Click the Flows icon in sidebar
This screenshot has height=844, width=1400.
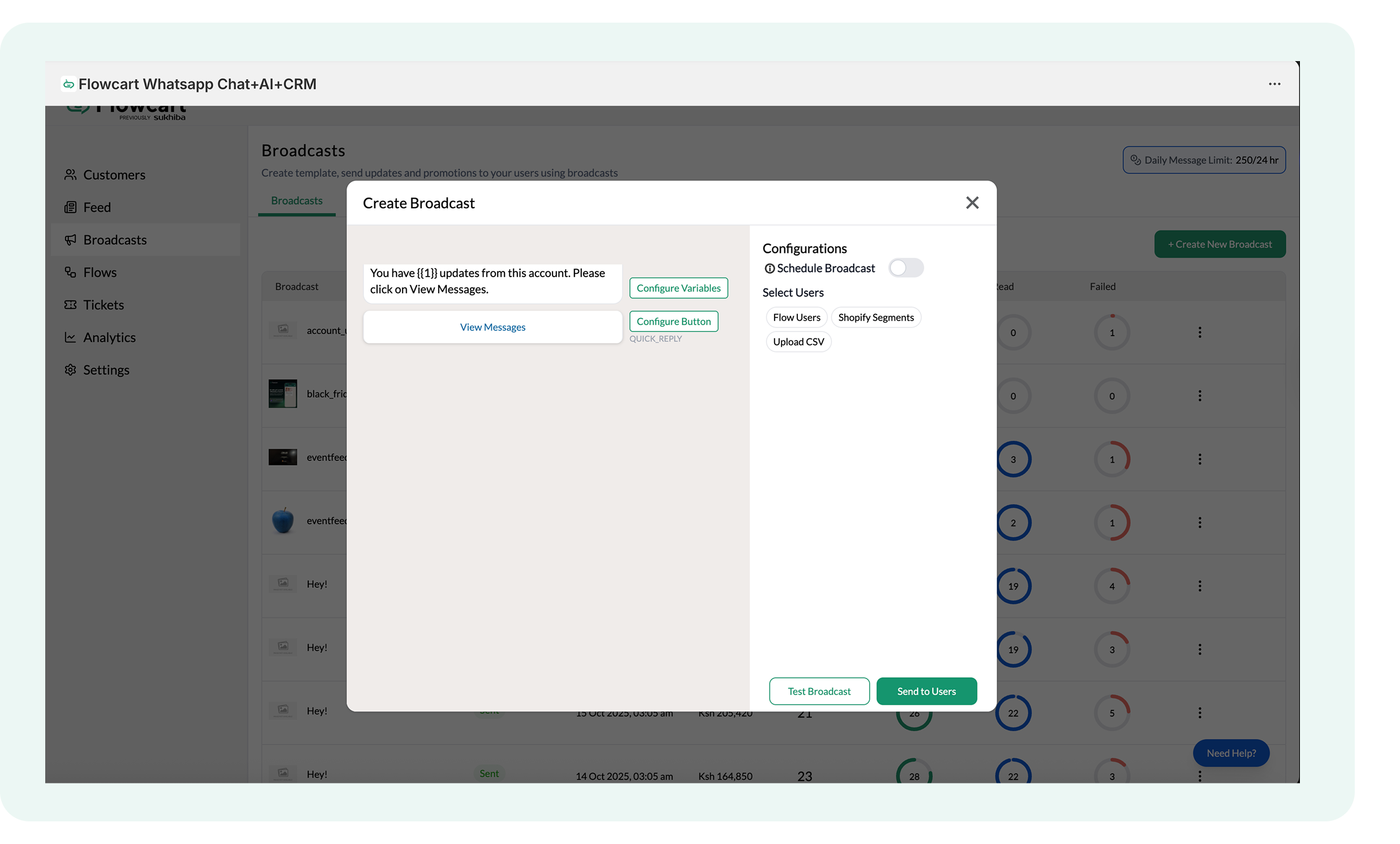coord(70,272)
